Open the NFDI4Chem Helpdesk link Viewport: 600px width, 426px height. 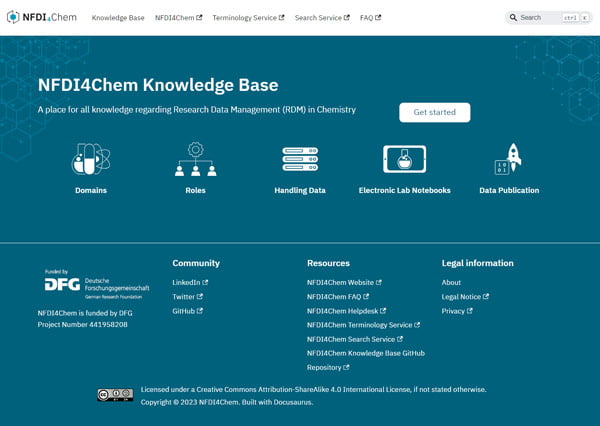[x=346, y=311]
